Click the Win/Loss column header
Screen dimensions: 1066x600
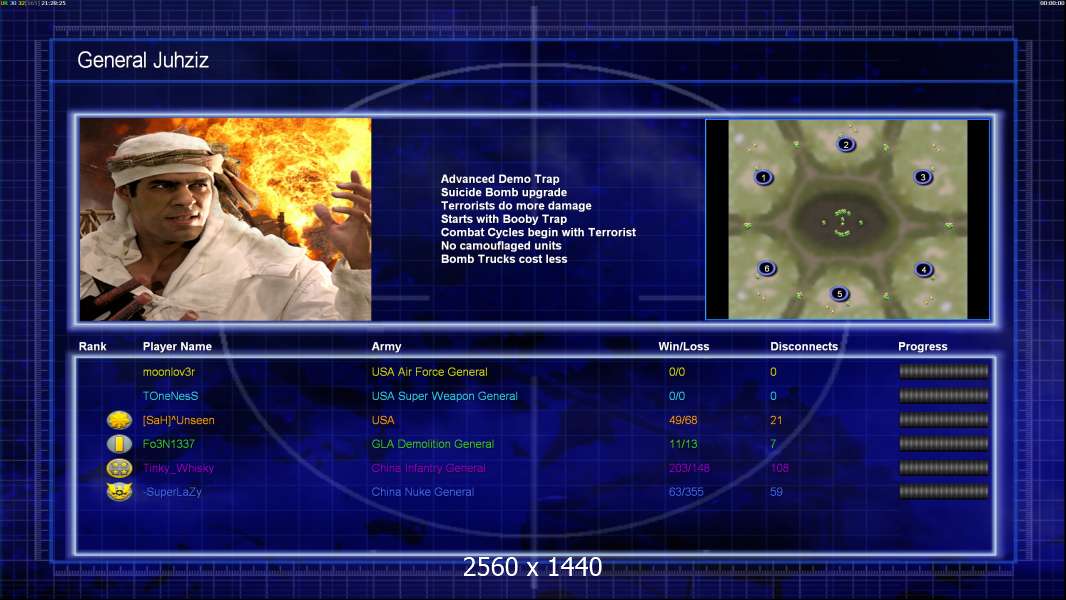pos(683,347)
